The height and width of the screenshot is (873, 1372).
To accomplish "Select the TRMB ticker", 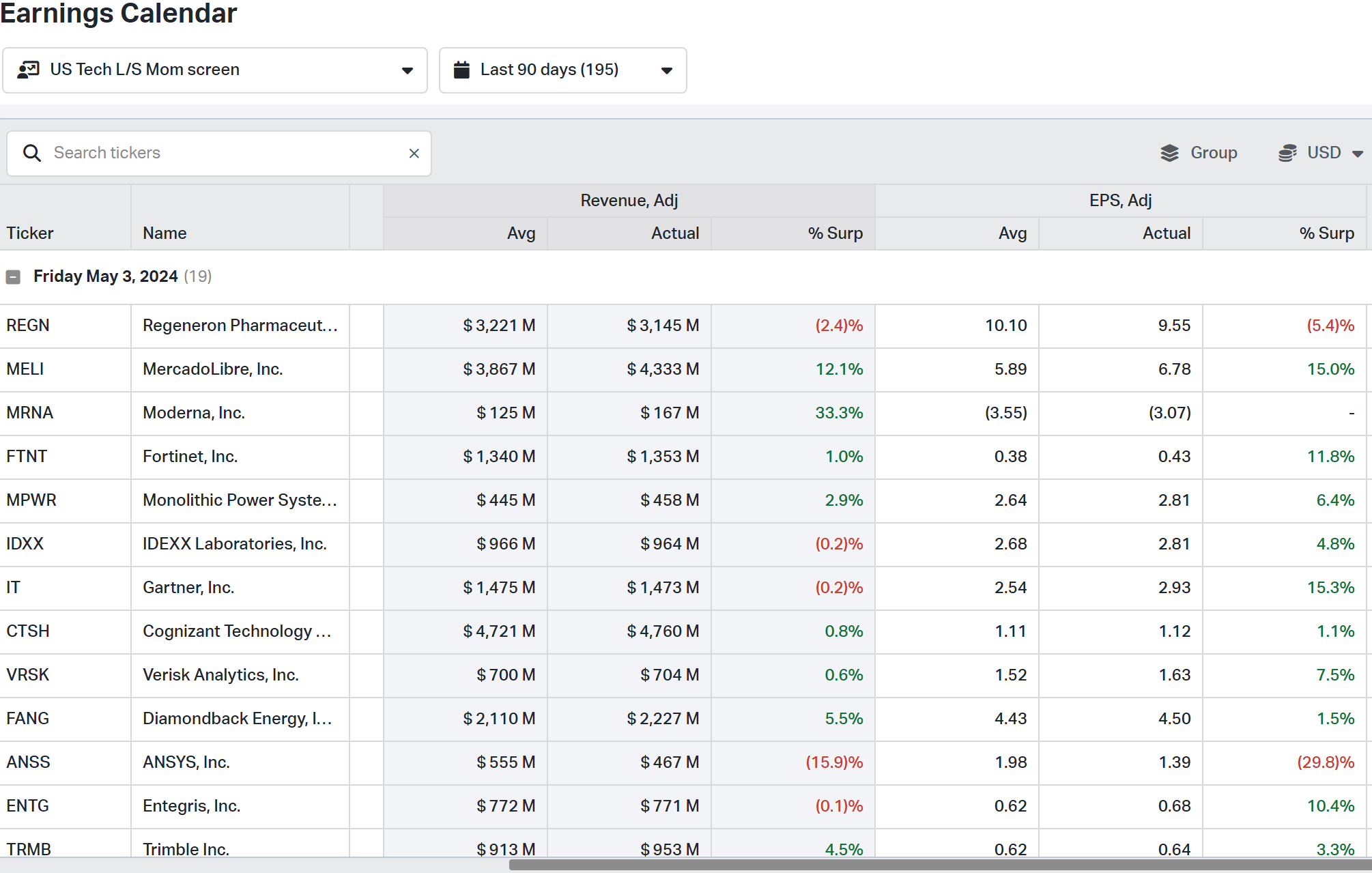I will click(29, 850).
